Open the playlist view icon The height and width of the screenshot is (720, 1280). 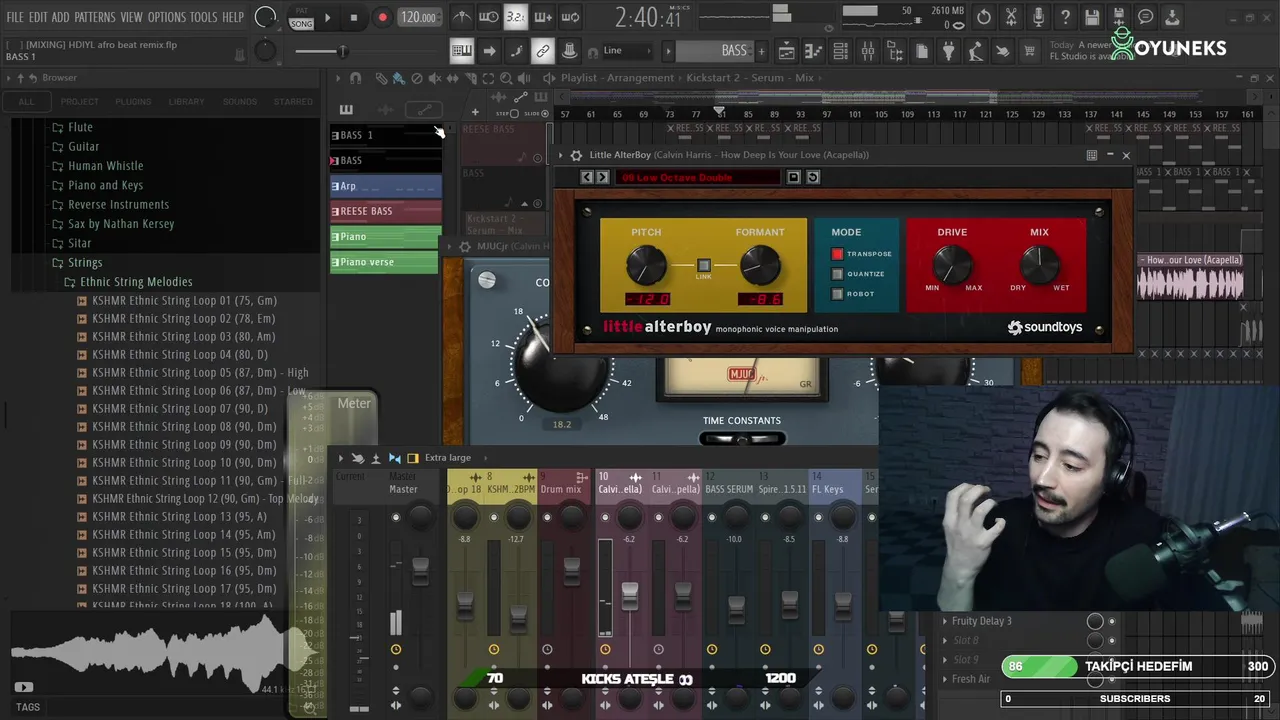click(787, 51)
